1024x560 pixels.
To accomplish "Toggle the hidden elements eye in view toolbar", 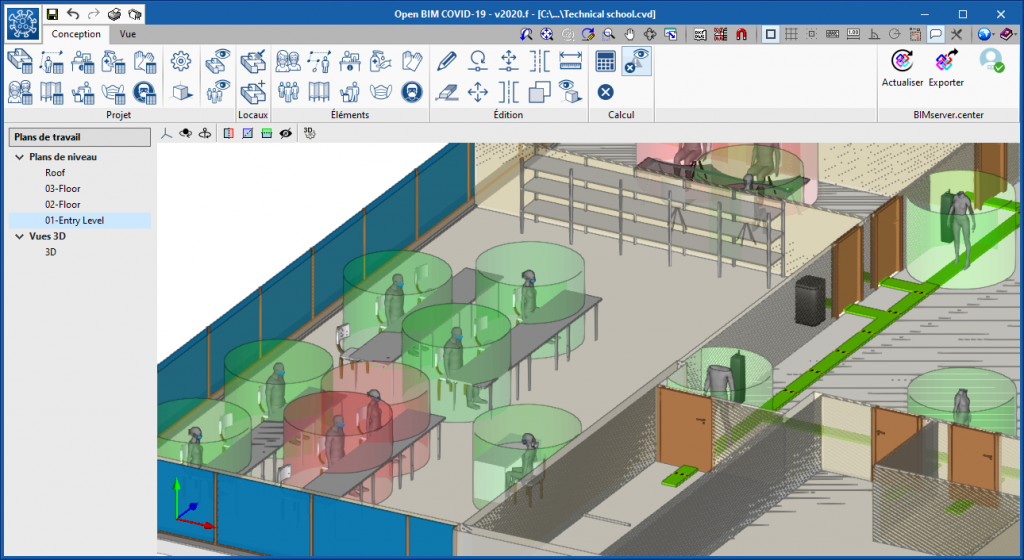I will 285,132.
